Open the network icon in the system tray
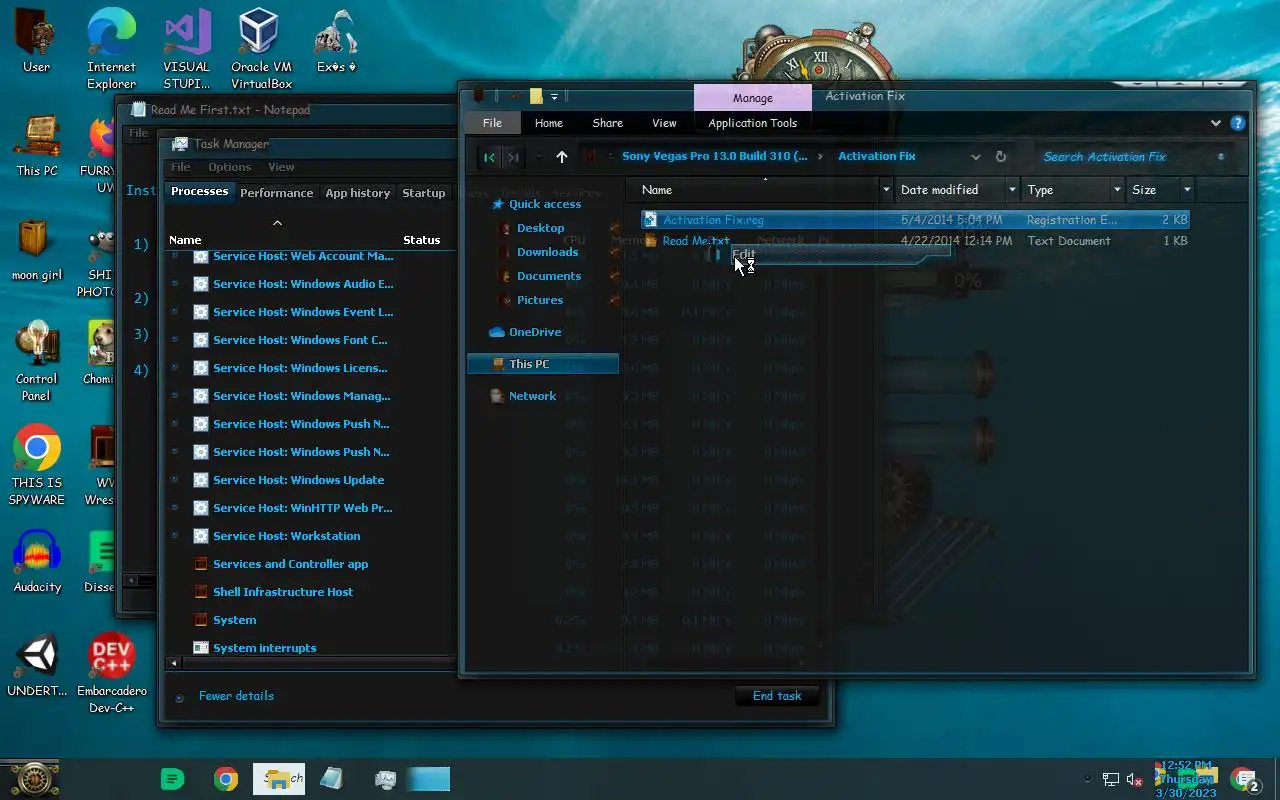 click(1110, 779)
